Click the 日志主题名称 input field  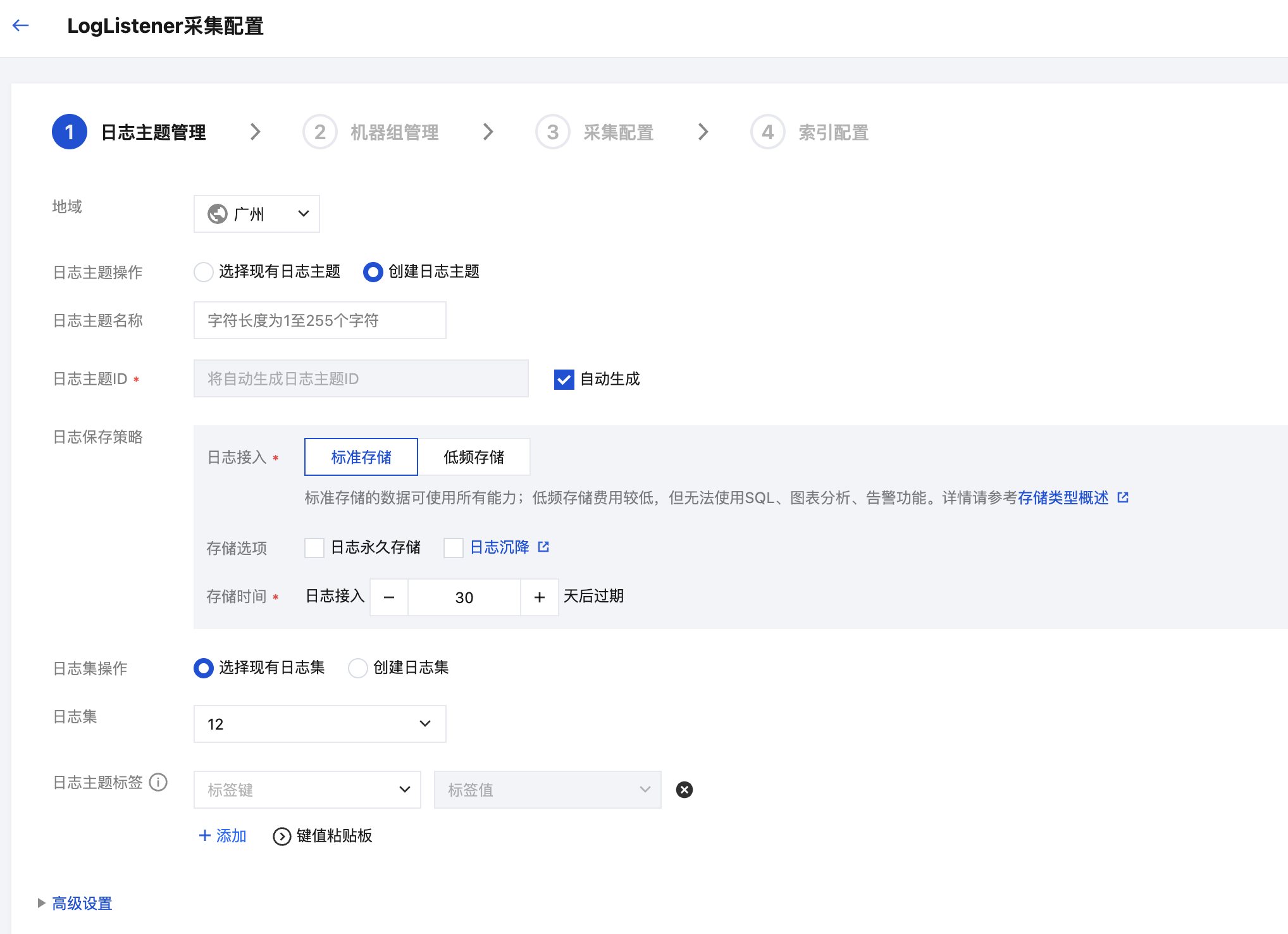click(319, 320)
